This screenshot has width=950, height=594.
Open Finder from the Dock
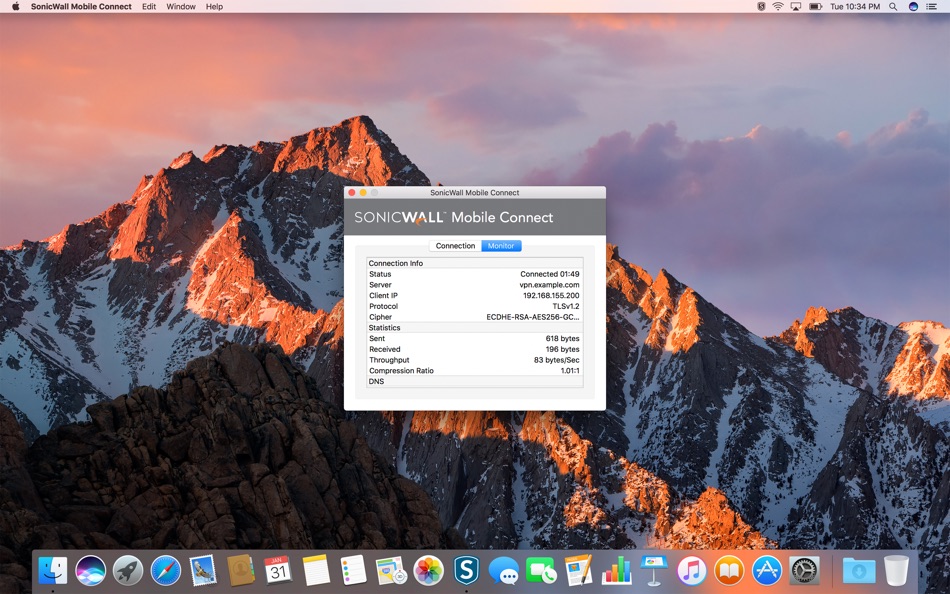tap(53, 571)
